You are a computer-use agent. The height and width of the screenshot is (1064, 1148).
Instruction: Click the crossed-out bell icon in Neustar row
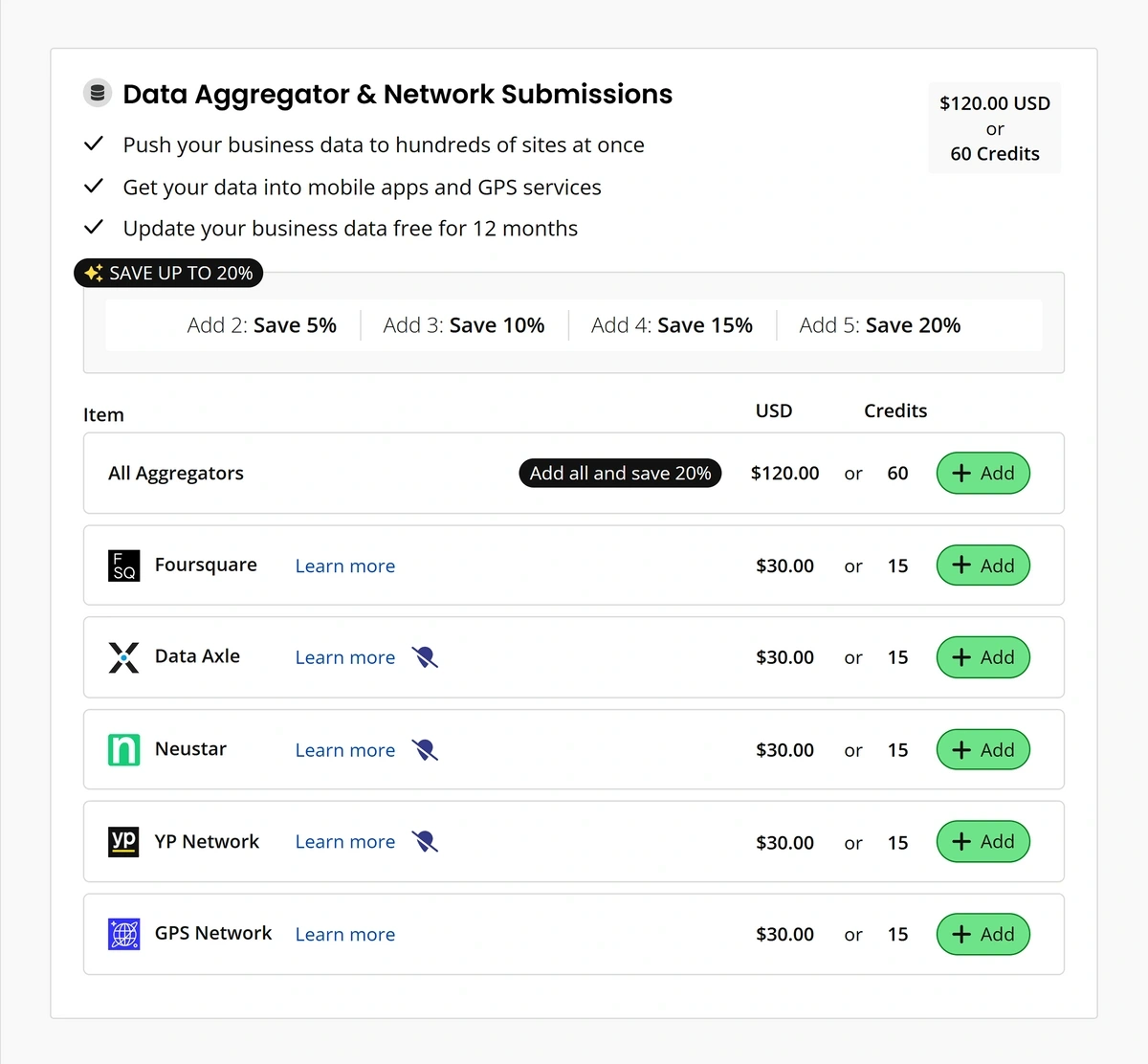(425, 750)
